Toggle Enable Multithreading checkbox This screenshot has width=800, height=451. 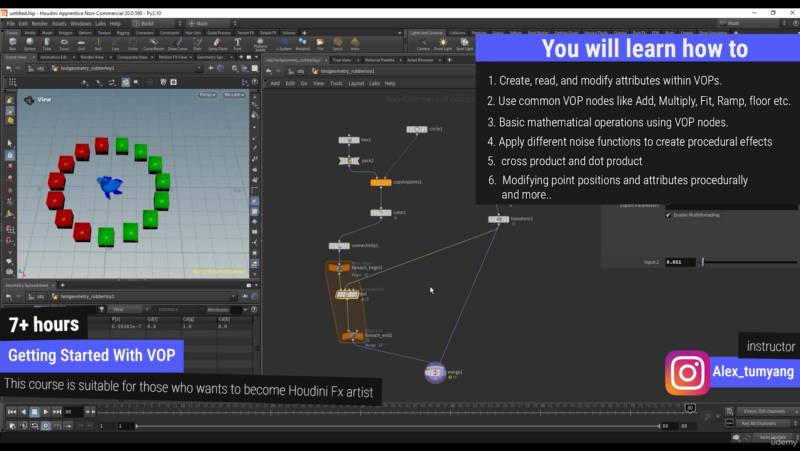coord(668,215)
